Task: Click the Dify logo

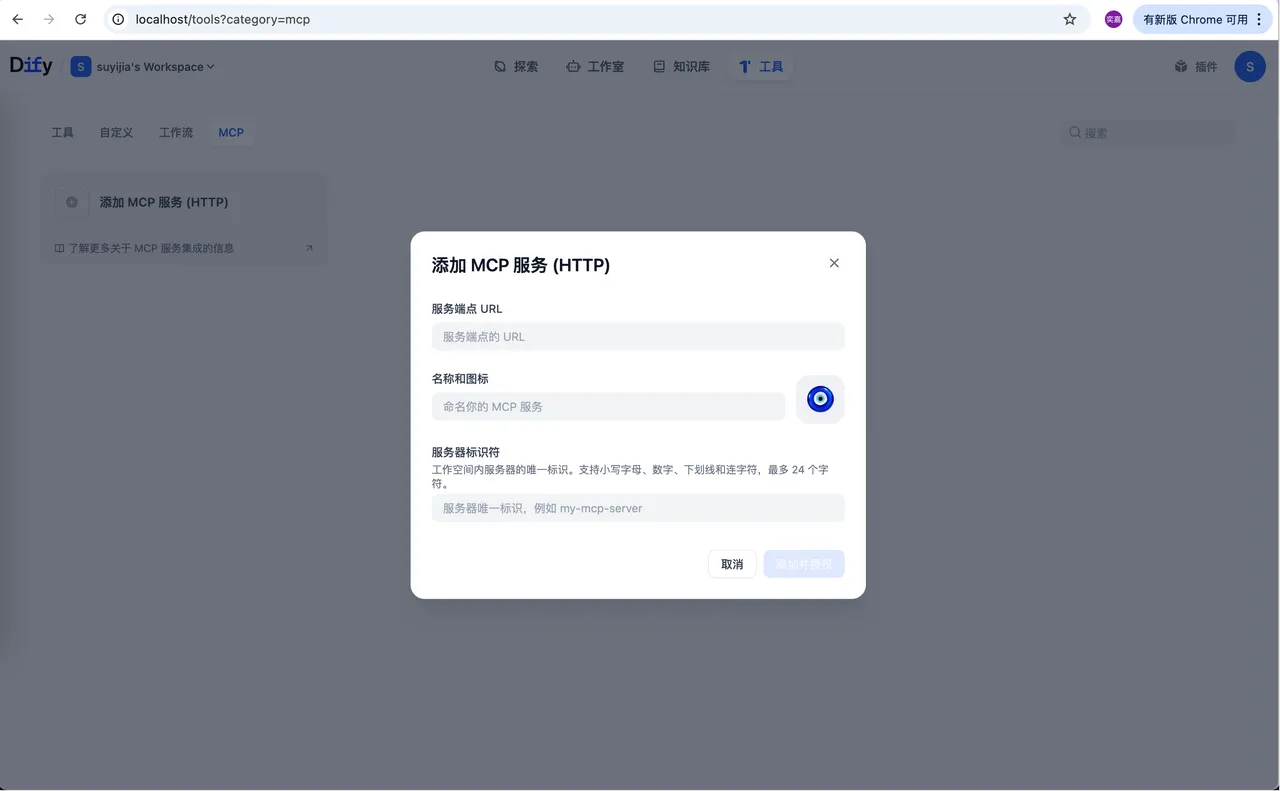Action: click(x=30, y=65)
